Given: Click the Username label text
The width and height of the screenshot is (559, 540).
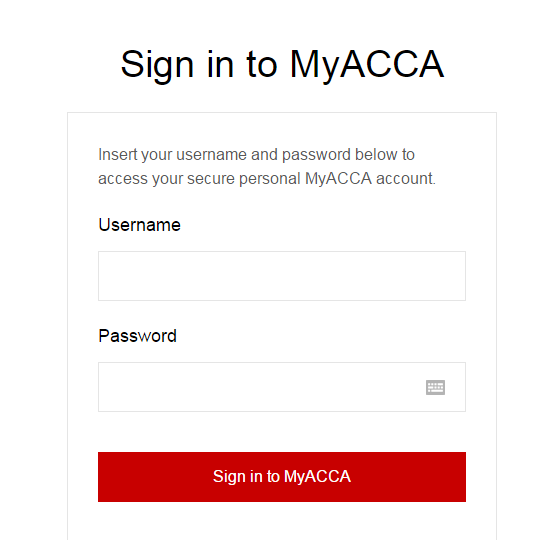Looking at the screenshot, I should tap(139, 225).
